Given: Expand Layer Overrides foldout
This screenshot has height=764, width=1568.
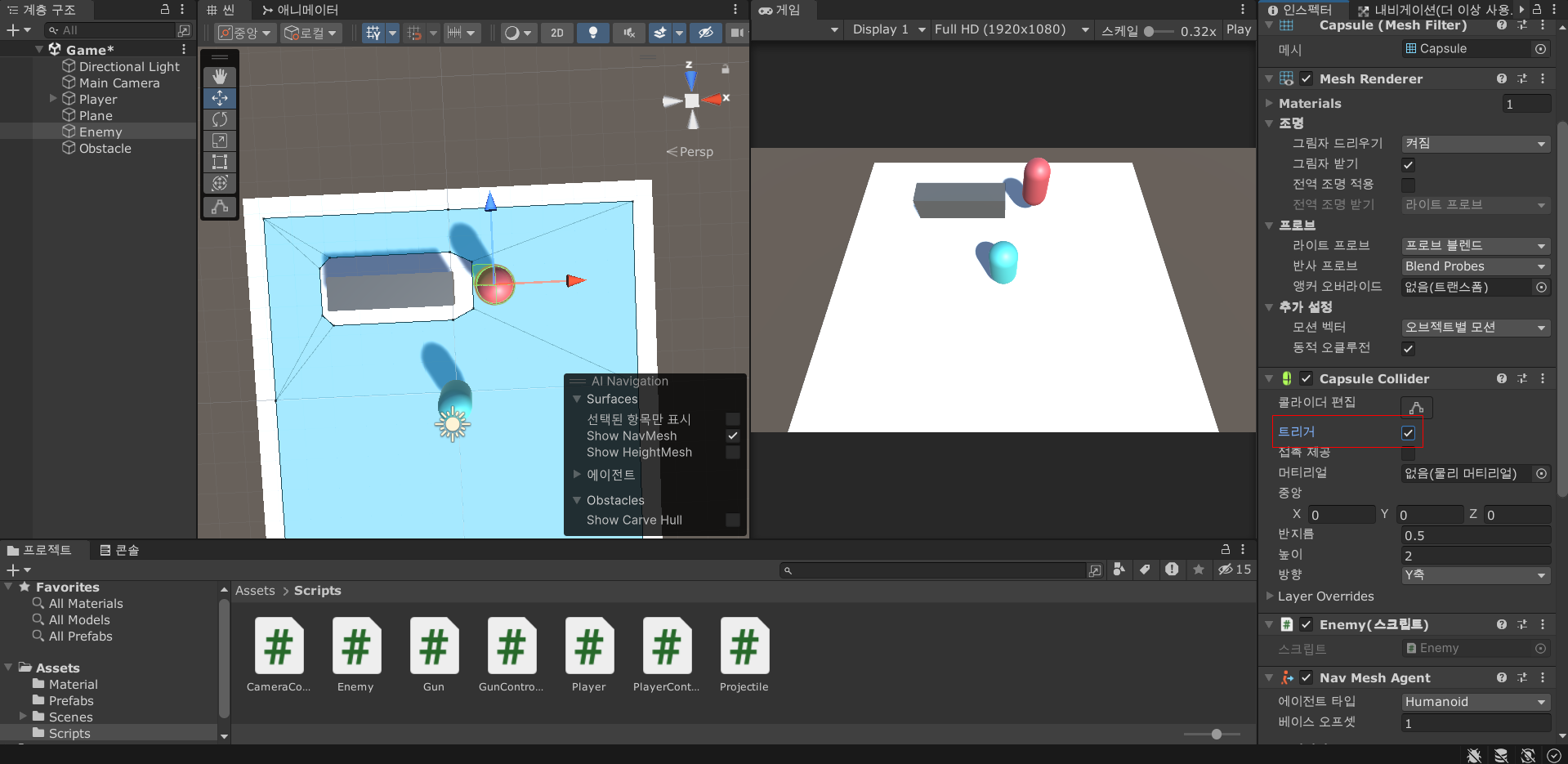Looking at the screenshot, I should click(1269, 596).
